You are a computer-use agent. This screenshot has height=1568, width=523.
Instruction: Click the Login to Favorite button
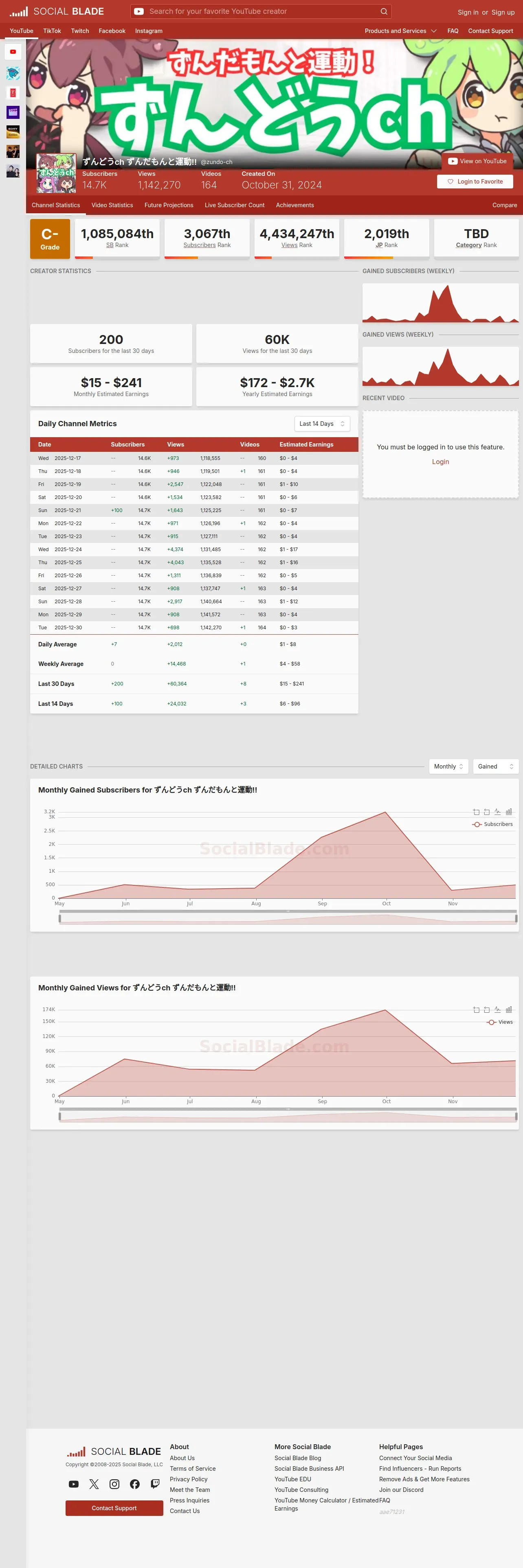475,182
